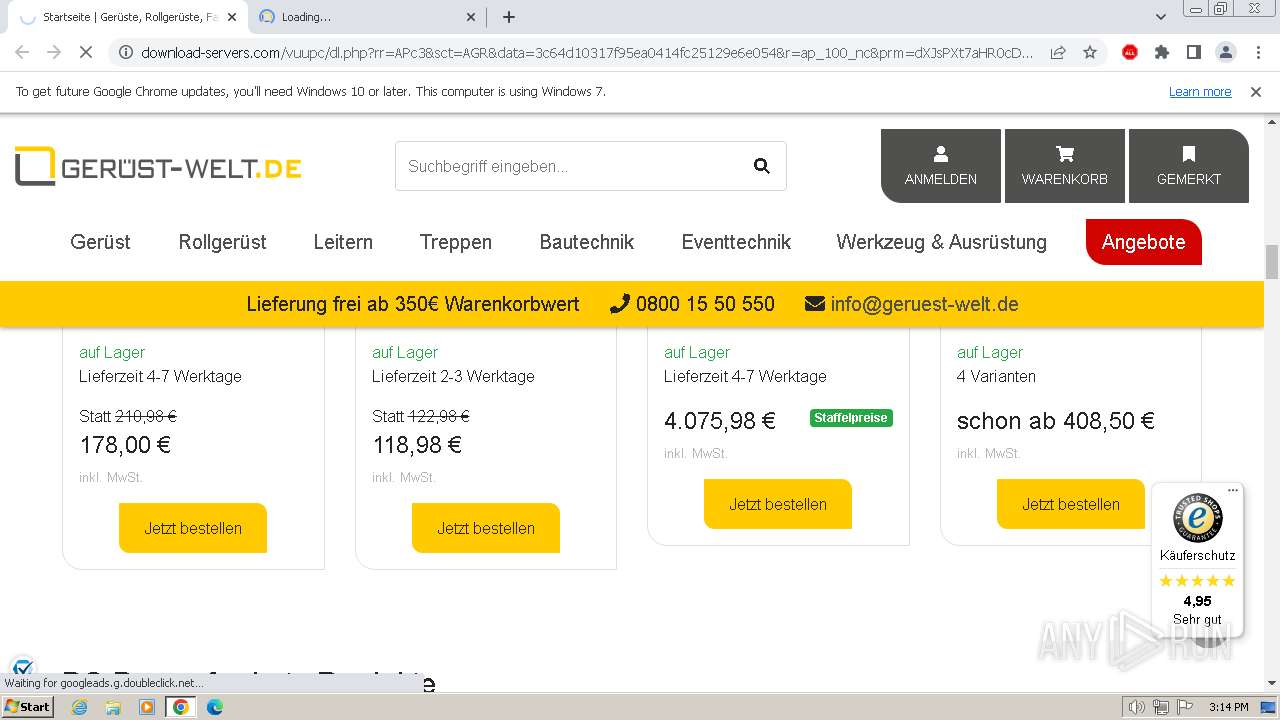This screenshot has height=720, width=1280.
Task: Open media player from taskbar
Action: coord(147,707)
